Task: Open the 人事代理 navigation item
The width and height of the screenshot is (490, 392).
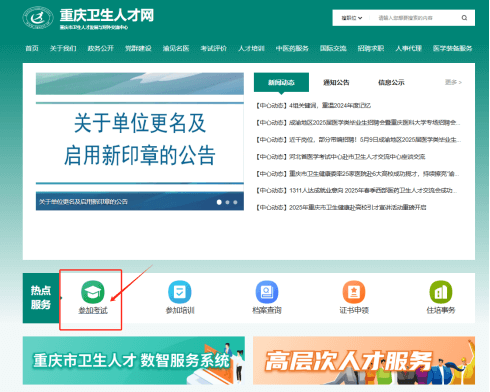Action: 409,48
